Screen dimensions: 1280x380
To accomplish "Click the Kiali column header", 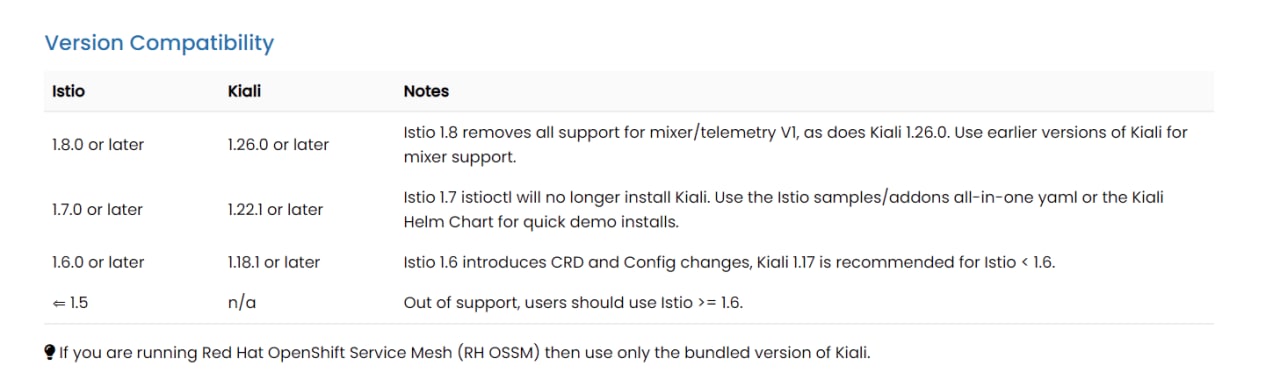I will [x=245, y=91].
